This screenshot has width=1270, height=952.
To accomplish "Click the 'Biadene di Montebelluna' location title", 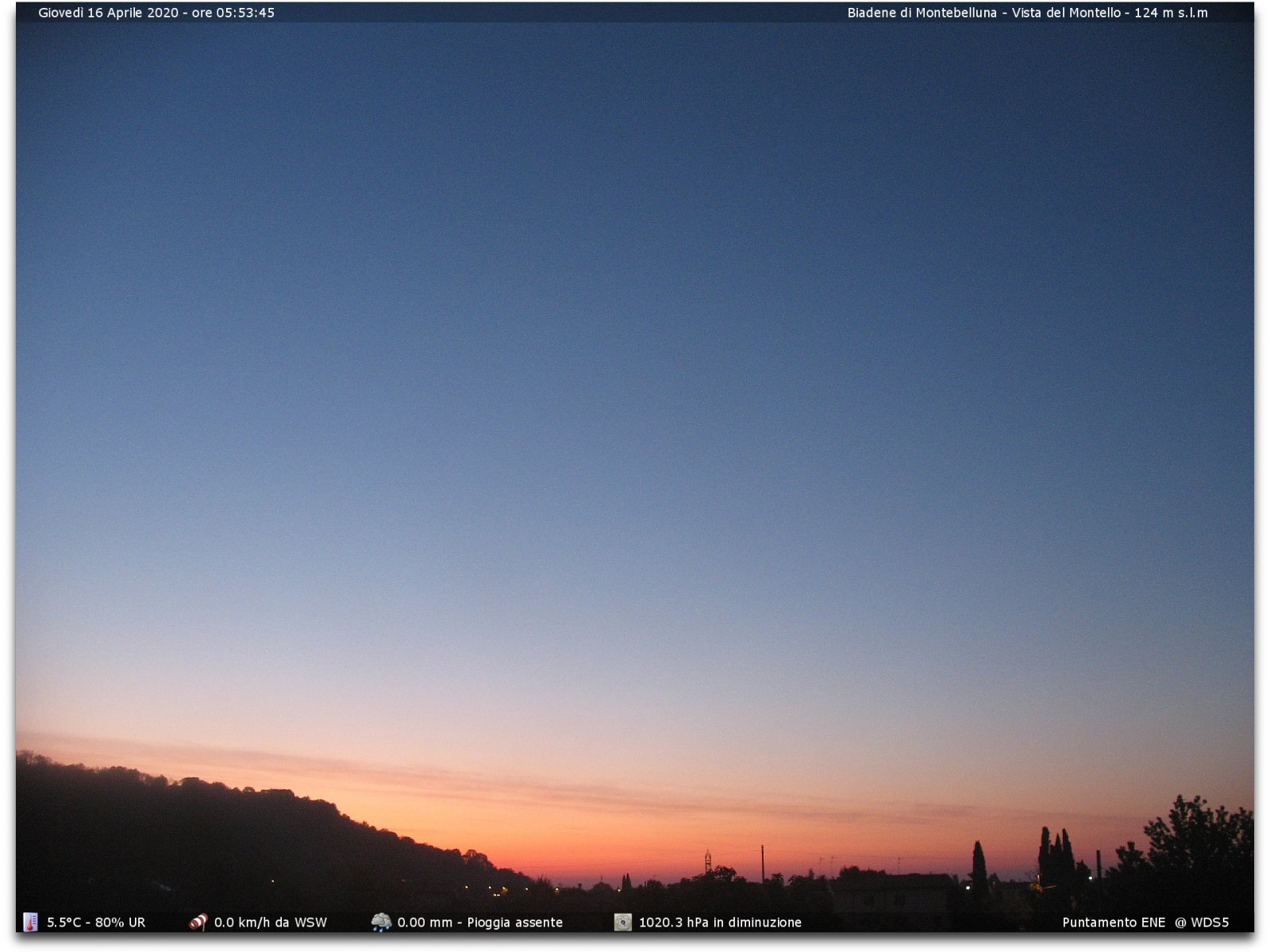I will [922, 13].
